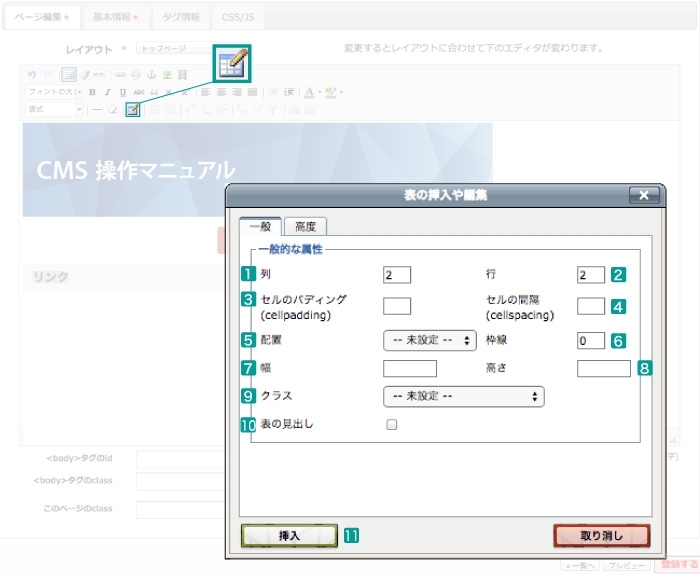Click the 挿入 insert button
This screenshot has height=575, width=700.
289,535
